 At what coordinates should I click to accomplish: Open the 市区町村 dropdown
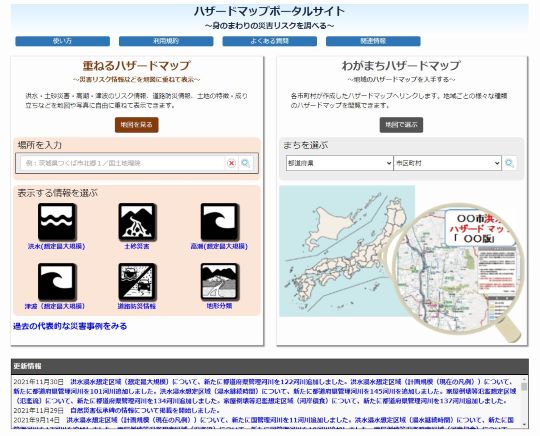(447, 163)
